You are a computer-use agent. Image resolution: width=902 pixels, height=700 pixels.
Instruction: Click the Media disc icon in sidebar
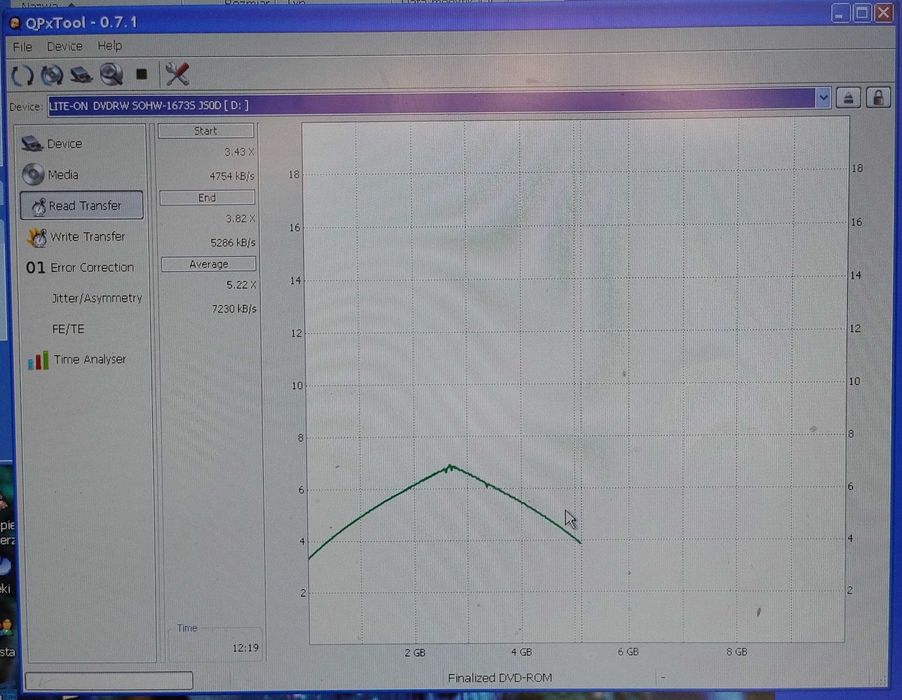pyautogui.click(x=33, y=174)
